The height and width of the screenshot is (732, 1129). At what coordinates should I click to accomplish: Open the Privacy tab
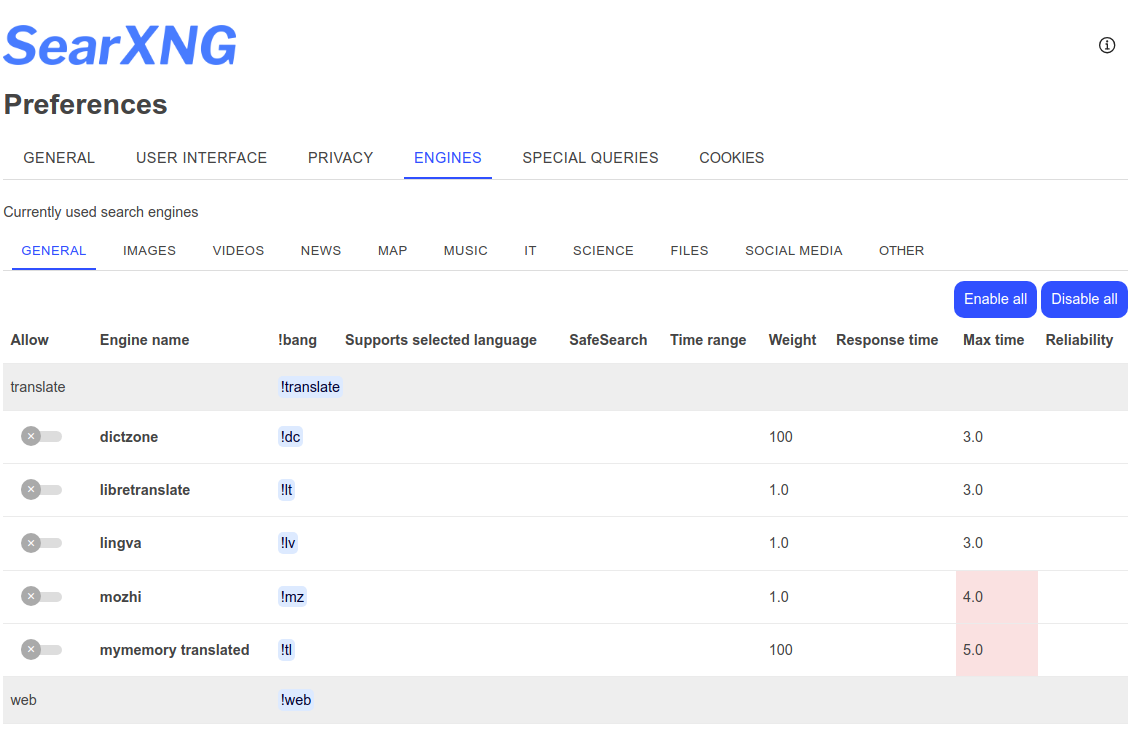point(341,158)
